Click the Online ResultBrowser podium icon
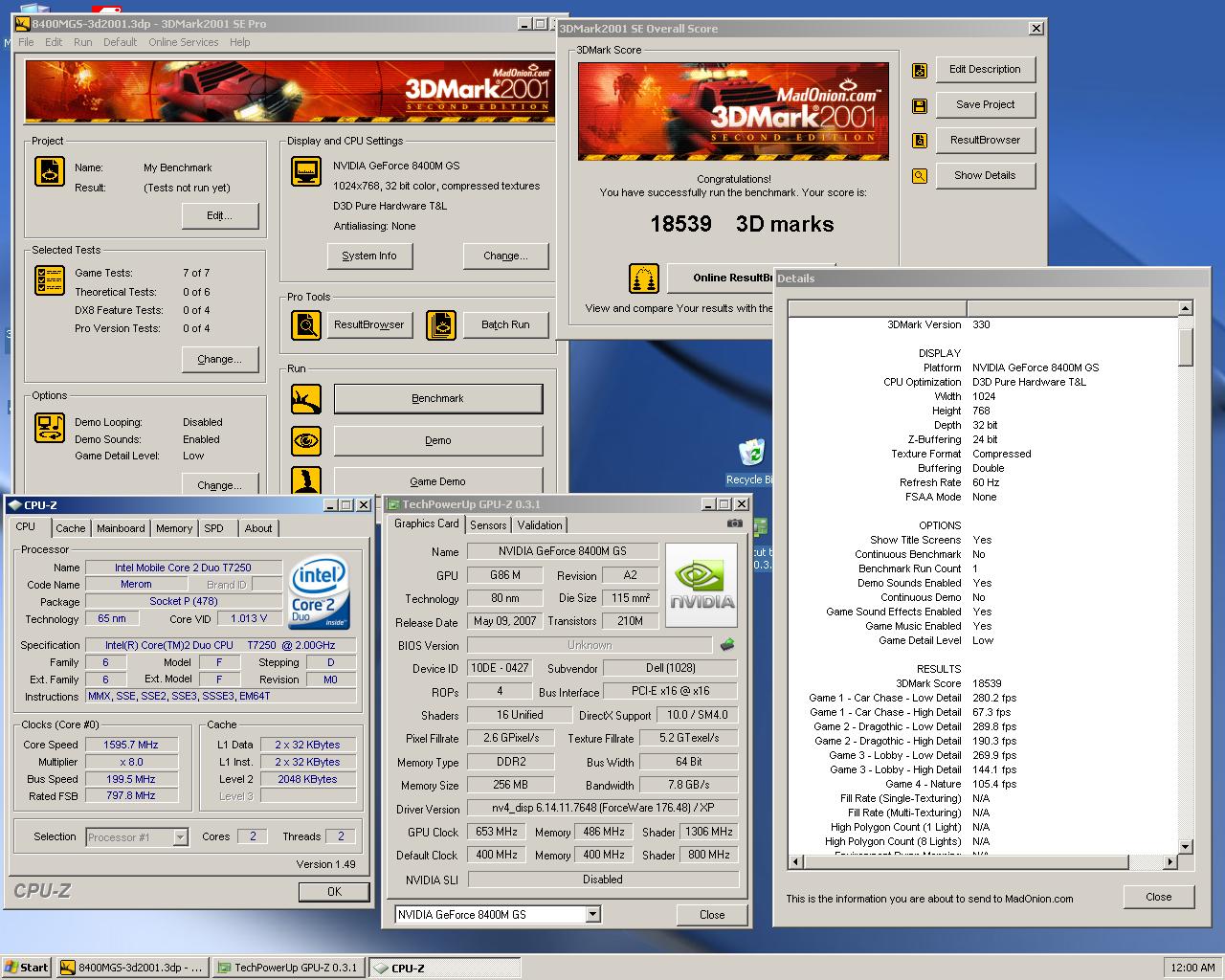 (644, 278)
